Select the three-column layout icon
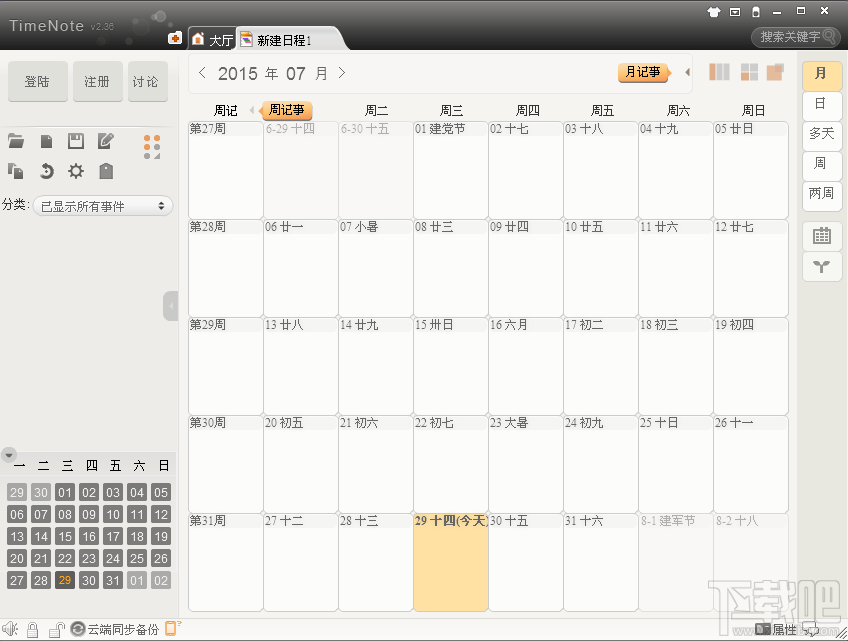 point(719,72)
